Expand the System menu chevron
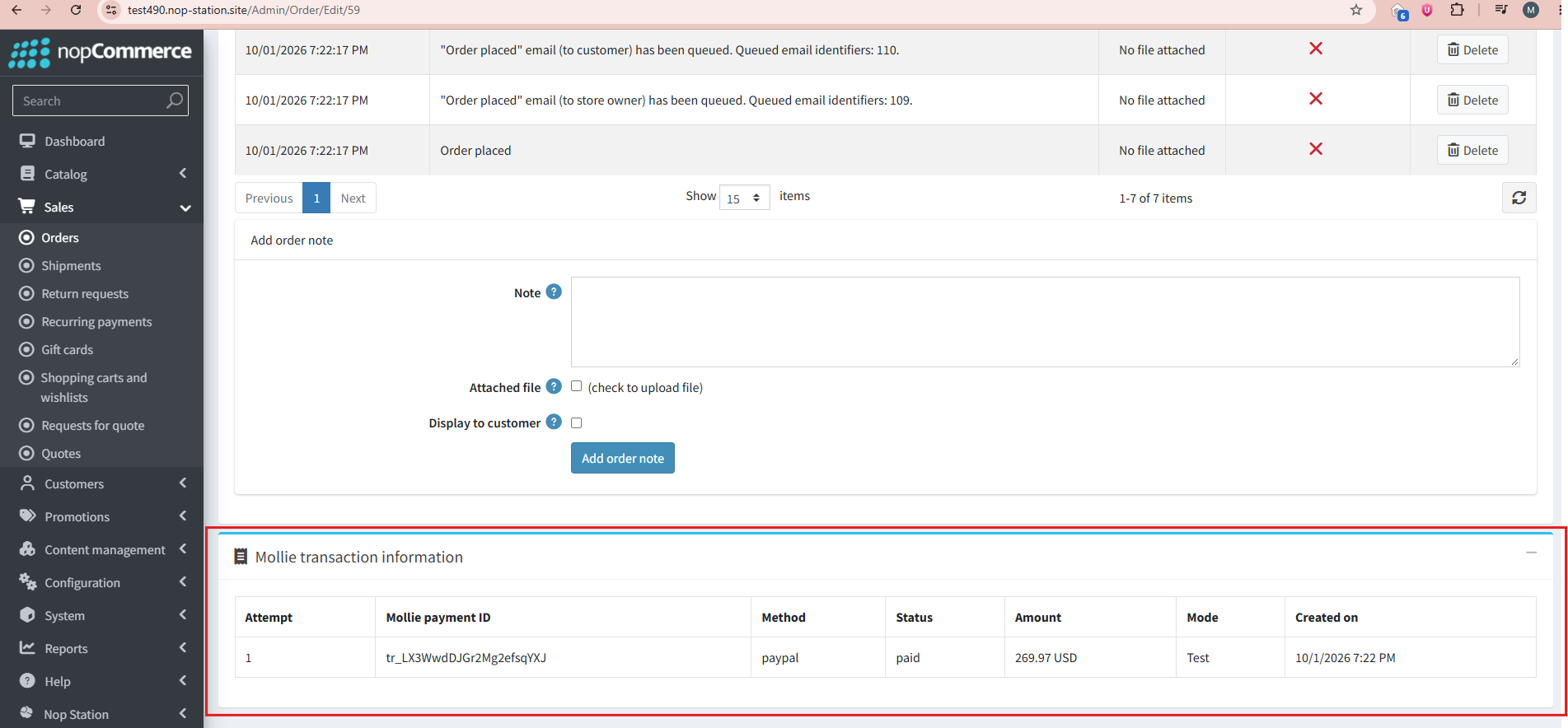The height and width of the screenshot is (728, 1568). click(183, 614)
